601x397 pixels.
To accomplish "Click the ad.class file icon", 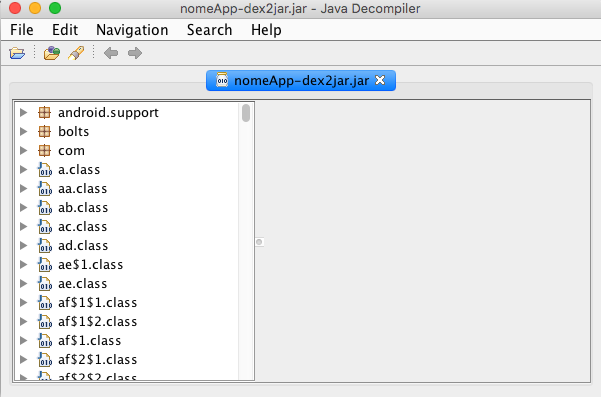I will pos(45,245).
